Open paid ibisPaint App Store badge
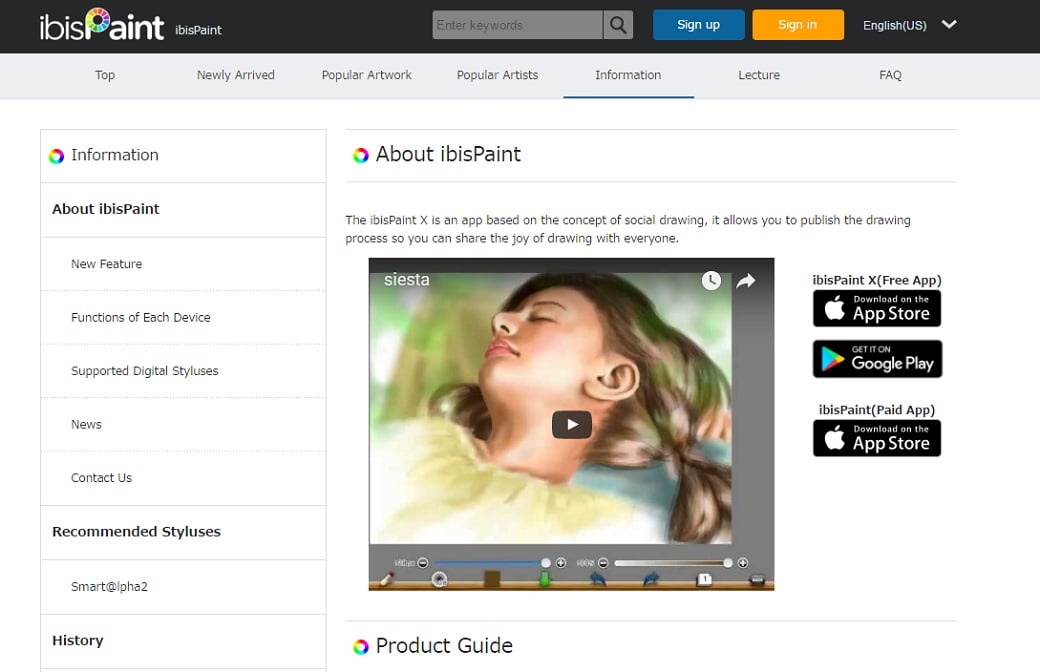 (876, 439)
